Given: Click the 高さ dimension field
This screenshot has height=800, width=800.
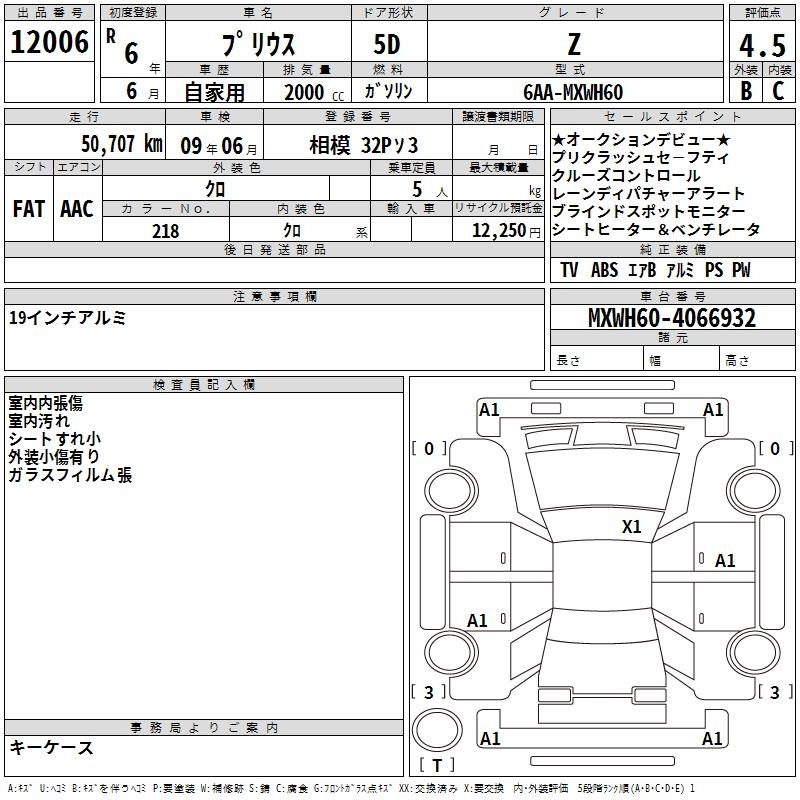Looking at the screenshot, I should point(758,358).
